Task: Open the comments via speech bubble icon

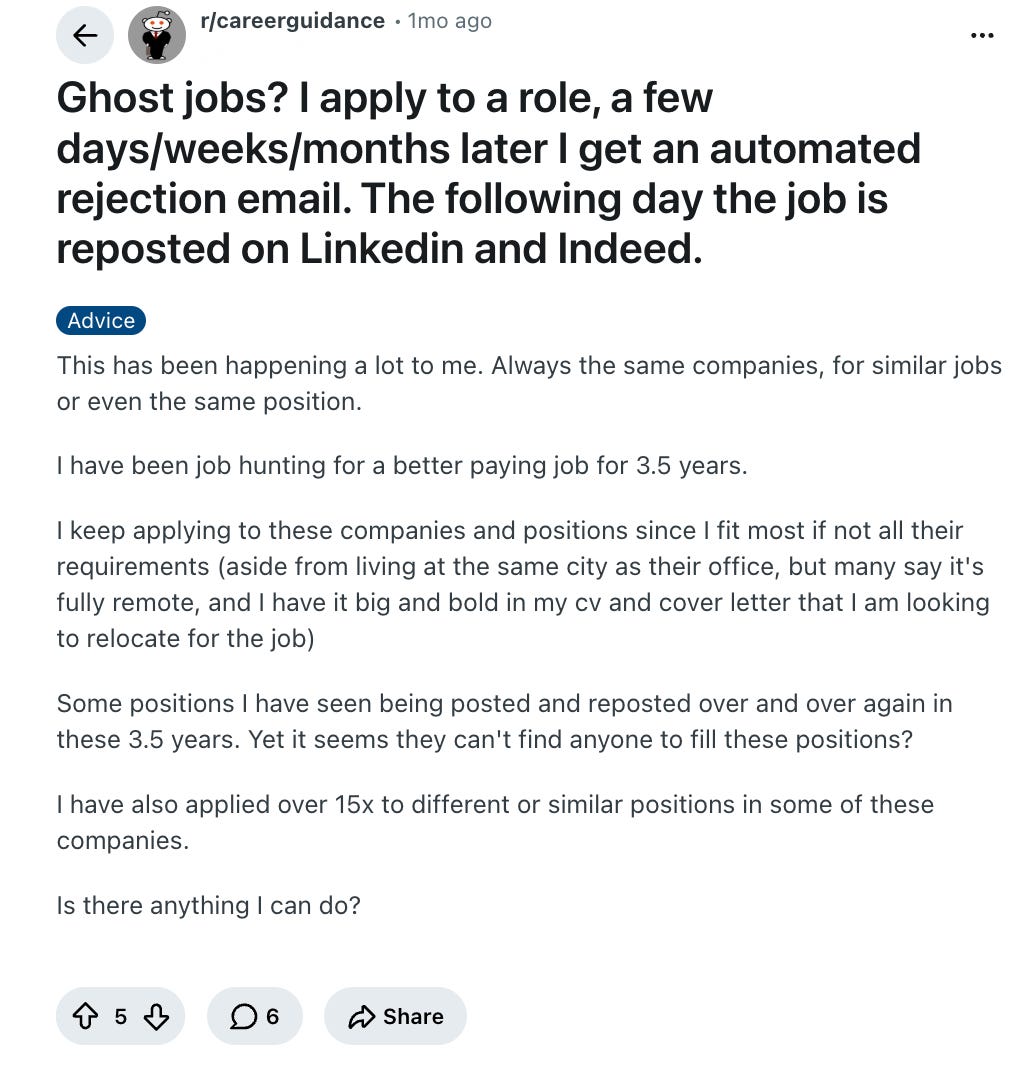Action: tap(243, 1016)
